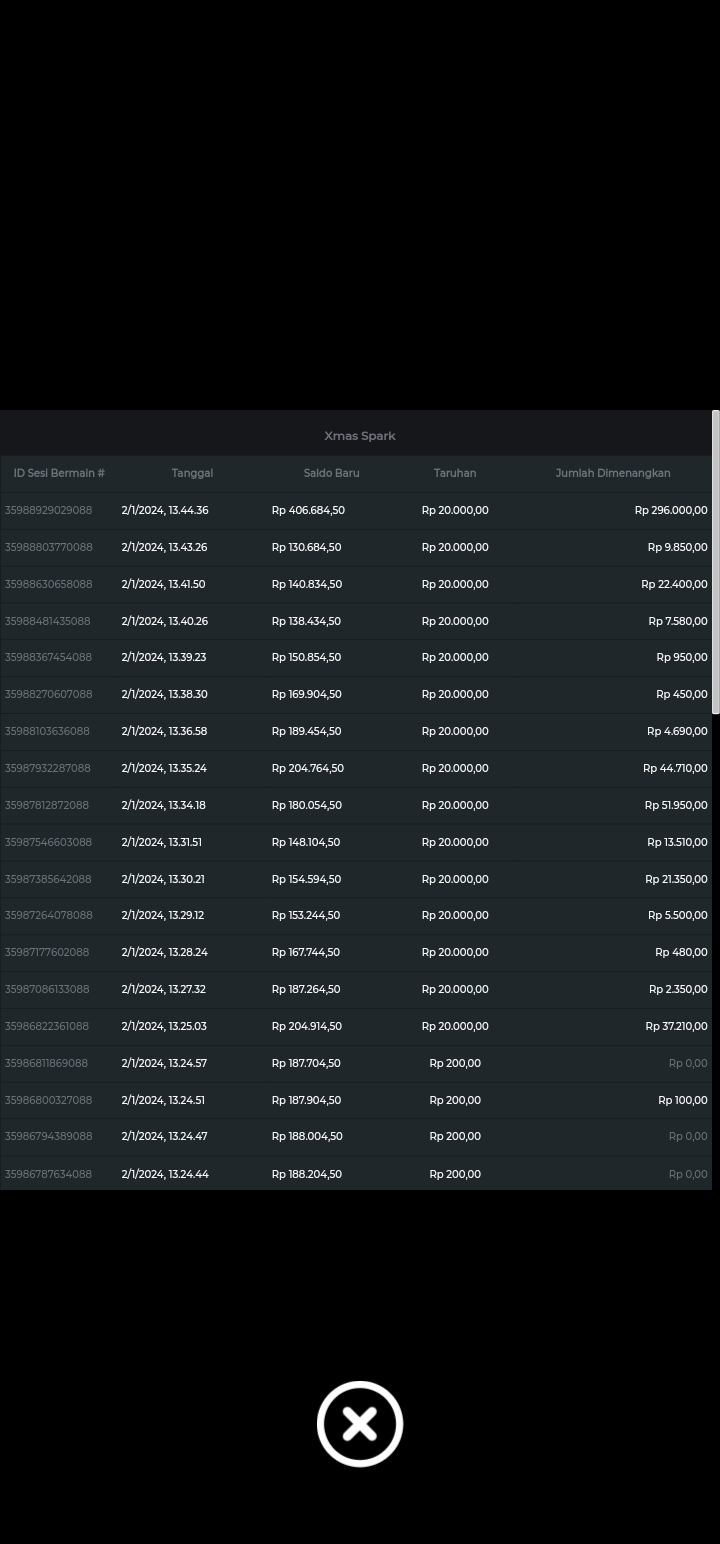The image size is (720, 1544).
Task: Open session ID 35987546603088
Action: (x=48, y=842)
